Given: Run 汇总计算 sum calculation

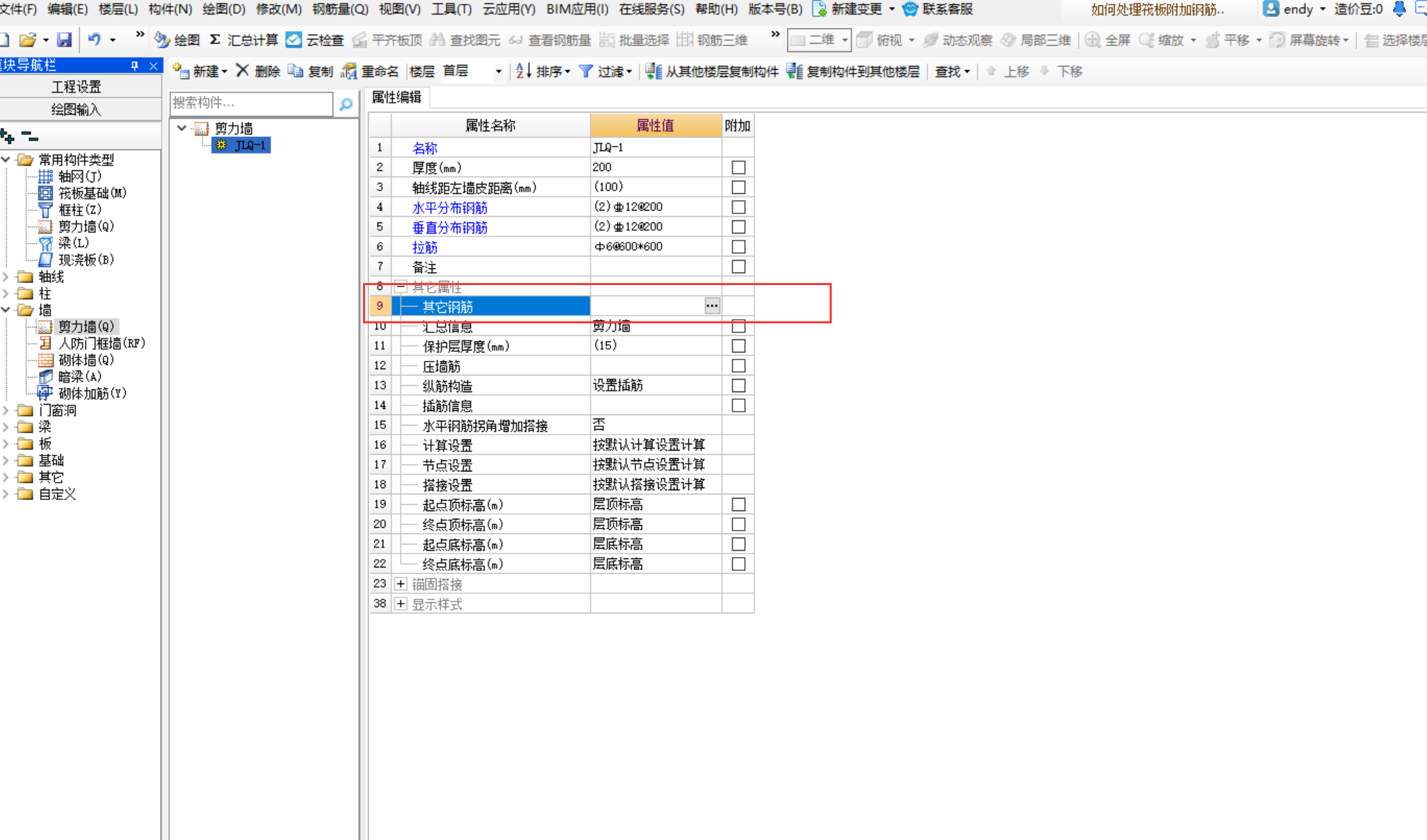Looking at the screenshot, I should [243, 40].
